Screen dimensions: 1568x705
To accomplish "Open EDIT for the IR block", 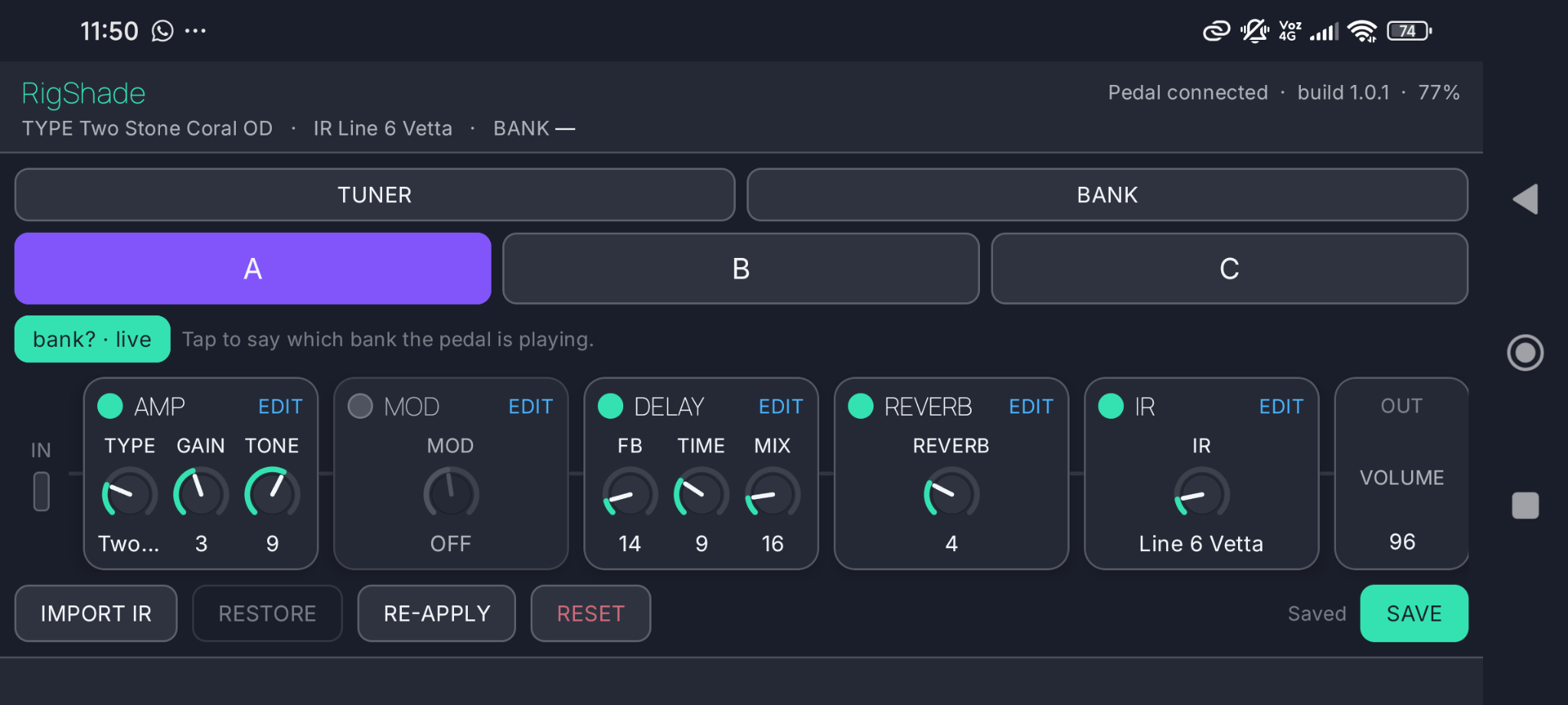I will tap(1281, 406).
